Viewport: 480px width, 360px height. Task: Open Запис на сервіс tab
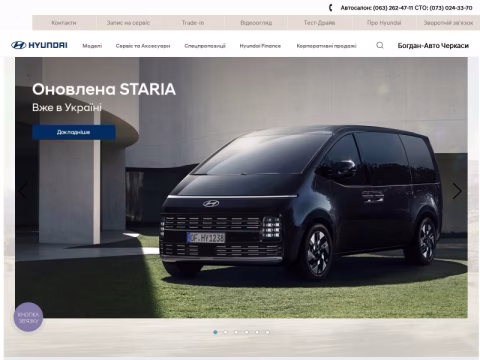[x=128, y=23]
